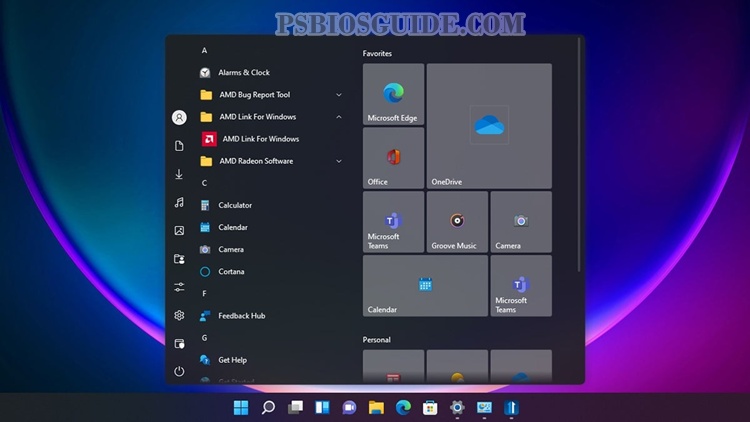Image resolution: width=750 pixels, height=422 pixels.
Task: Open Settings gear in Start sidebar
Action: pyautogui.click(x=179, y=315)
